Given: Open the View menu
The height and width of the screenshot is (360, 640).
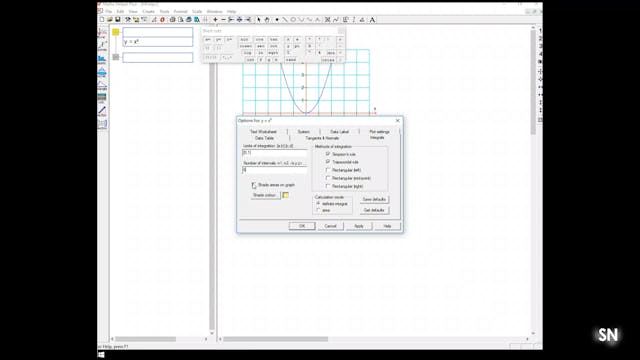Looking at the screenshot, I should 133,11.
